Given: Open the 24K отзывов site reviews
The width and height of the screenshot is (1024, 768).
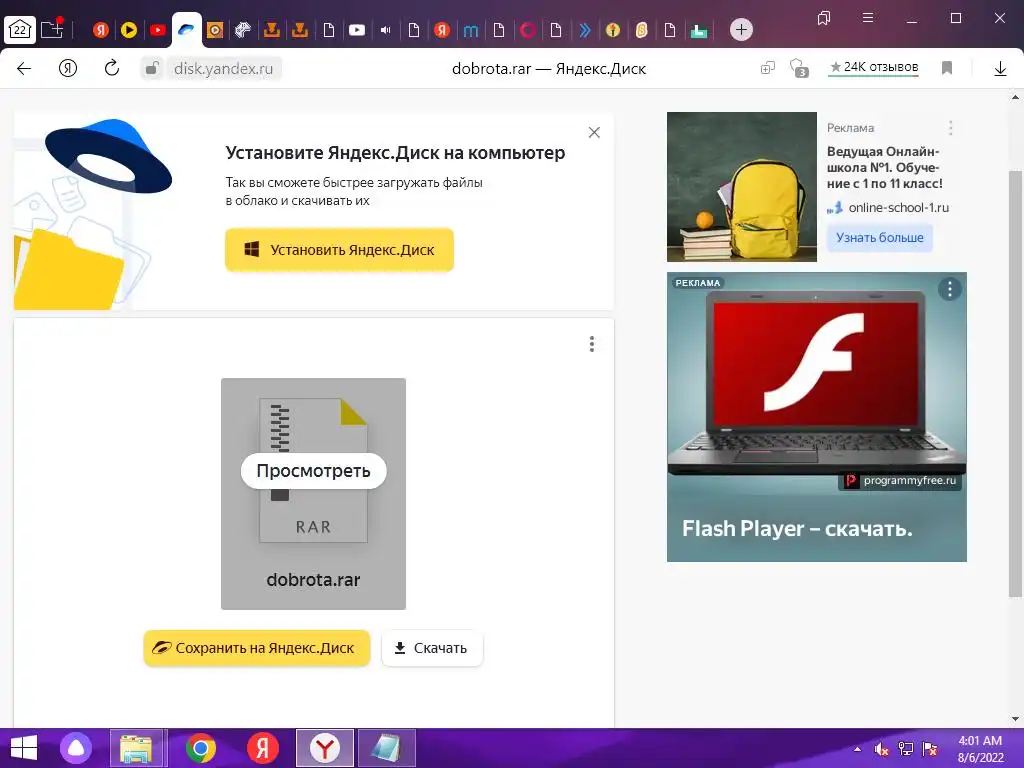Looking at the screenshot, I should pyautogui.click(x=874, y=67).
